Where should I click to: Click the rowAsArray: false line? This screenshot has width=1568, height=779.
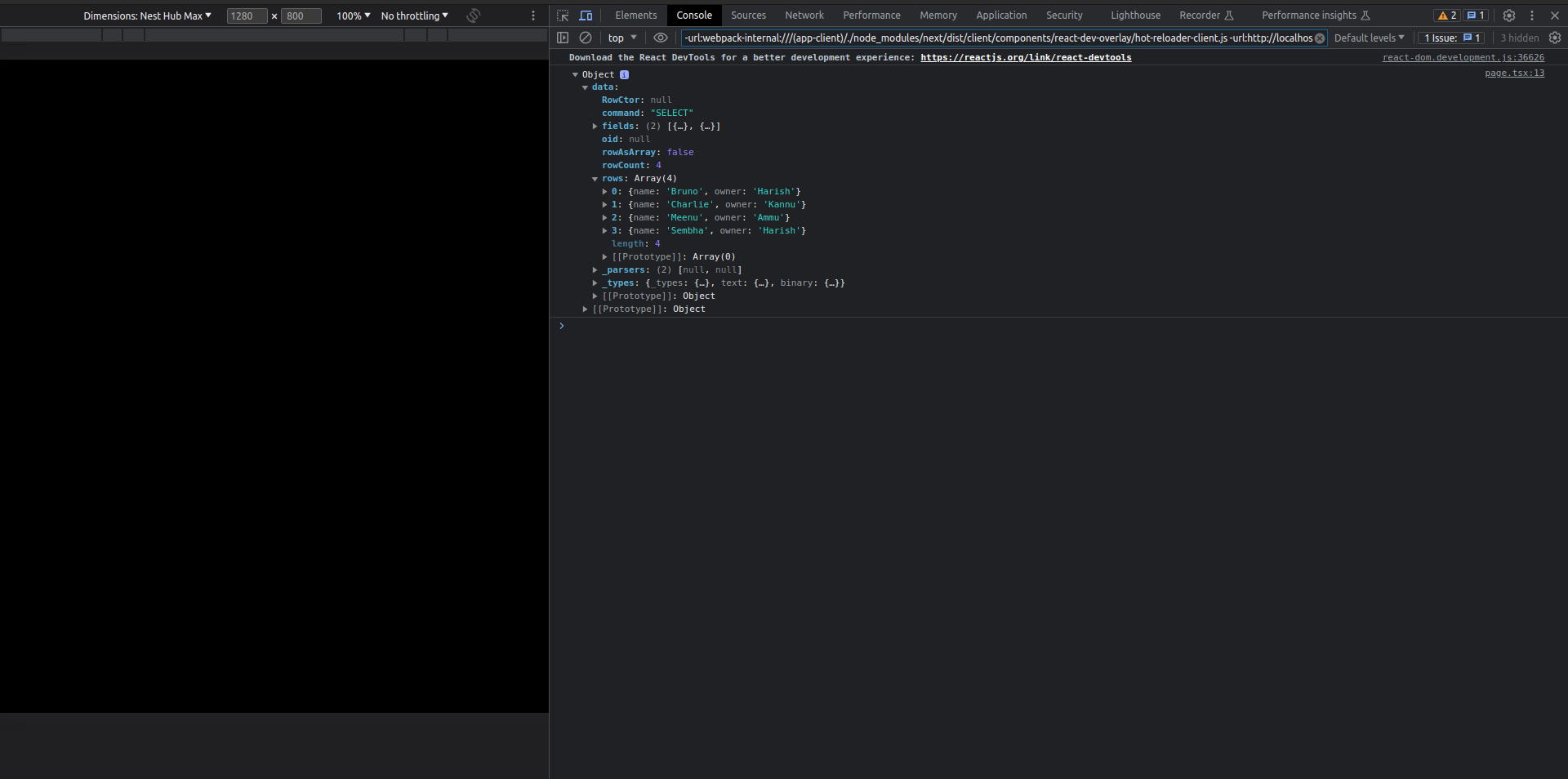point(648,153)
